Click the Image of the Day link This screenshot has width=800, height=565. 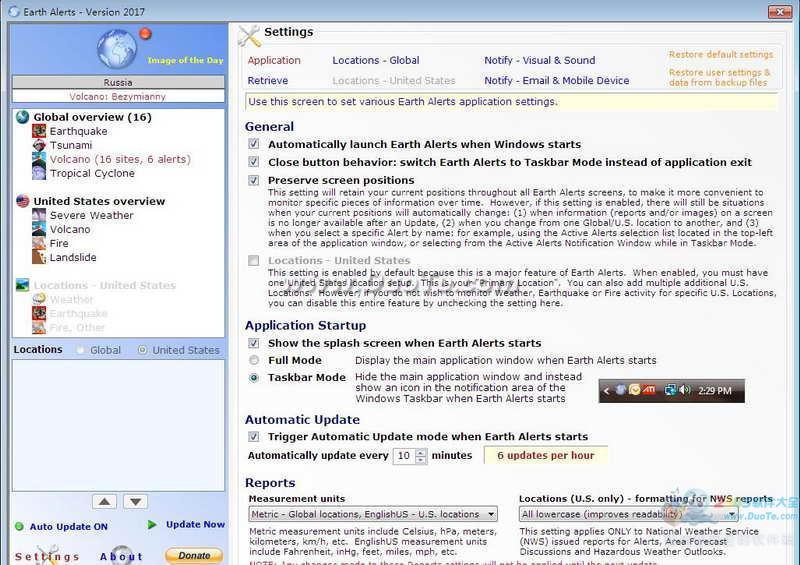(x=185, y=60)
